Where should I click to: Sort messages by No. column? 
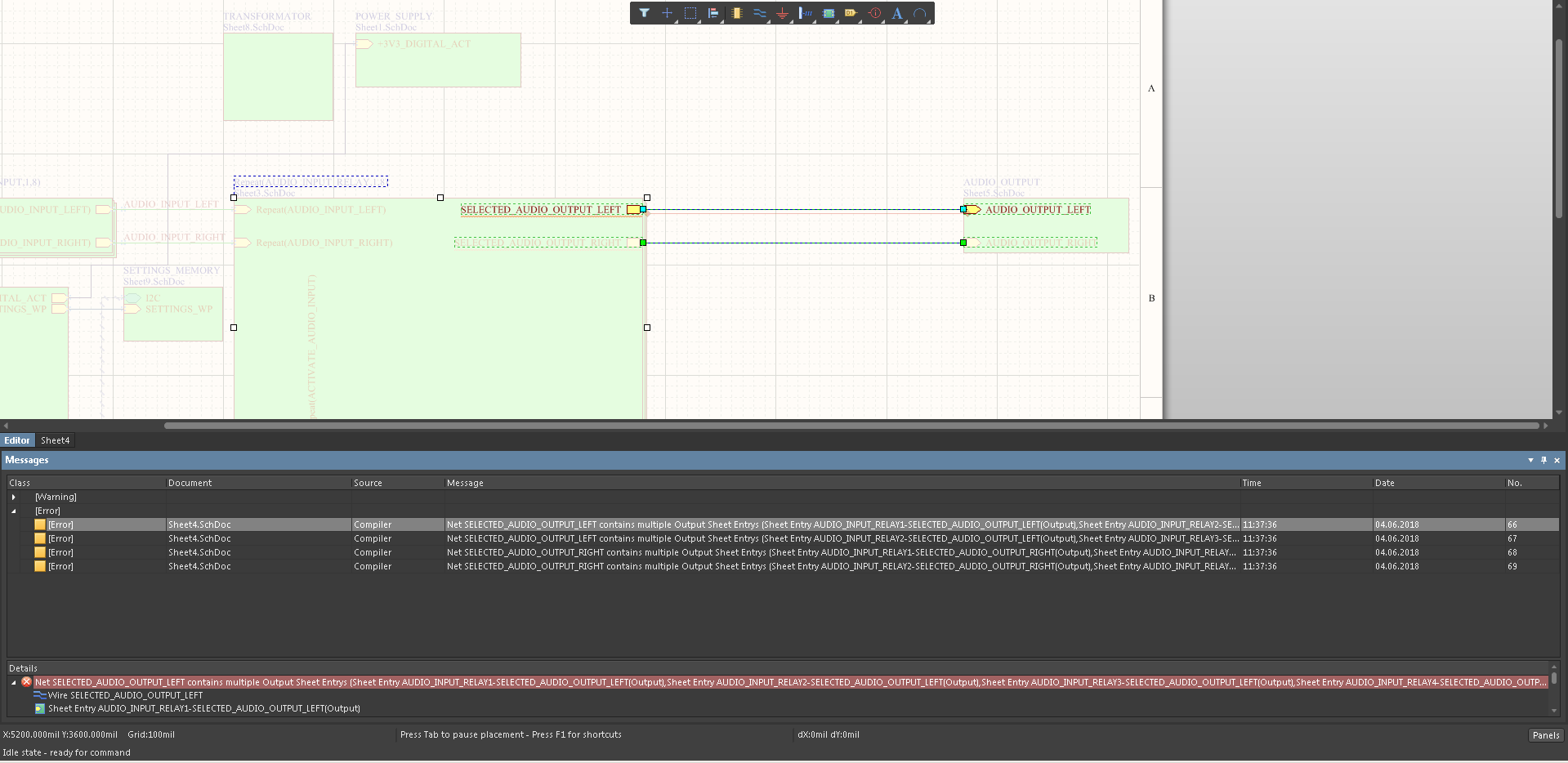1531,483
